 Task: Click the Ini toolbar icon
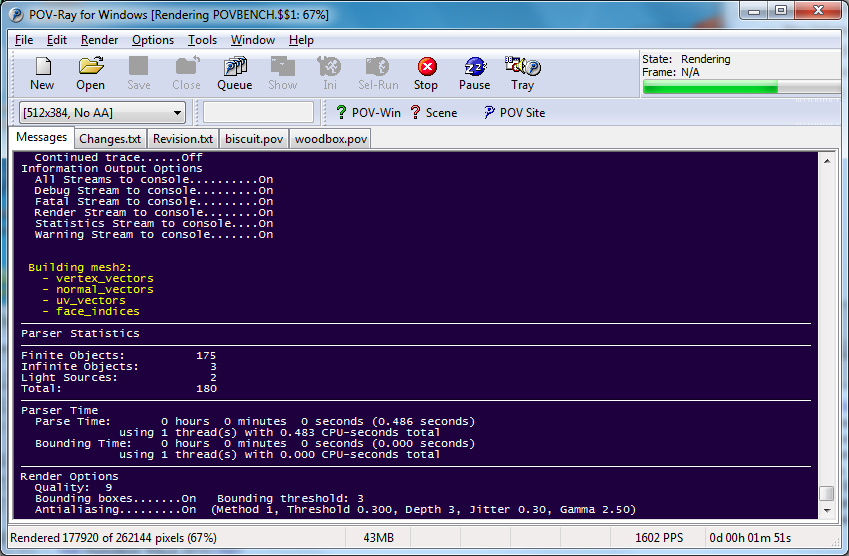coord(329,74)
